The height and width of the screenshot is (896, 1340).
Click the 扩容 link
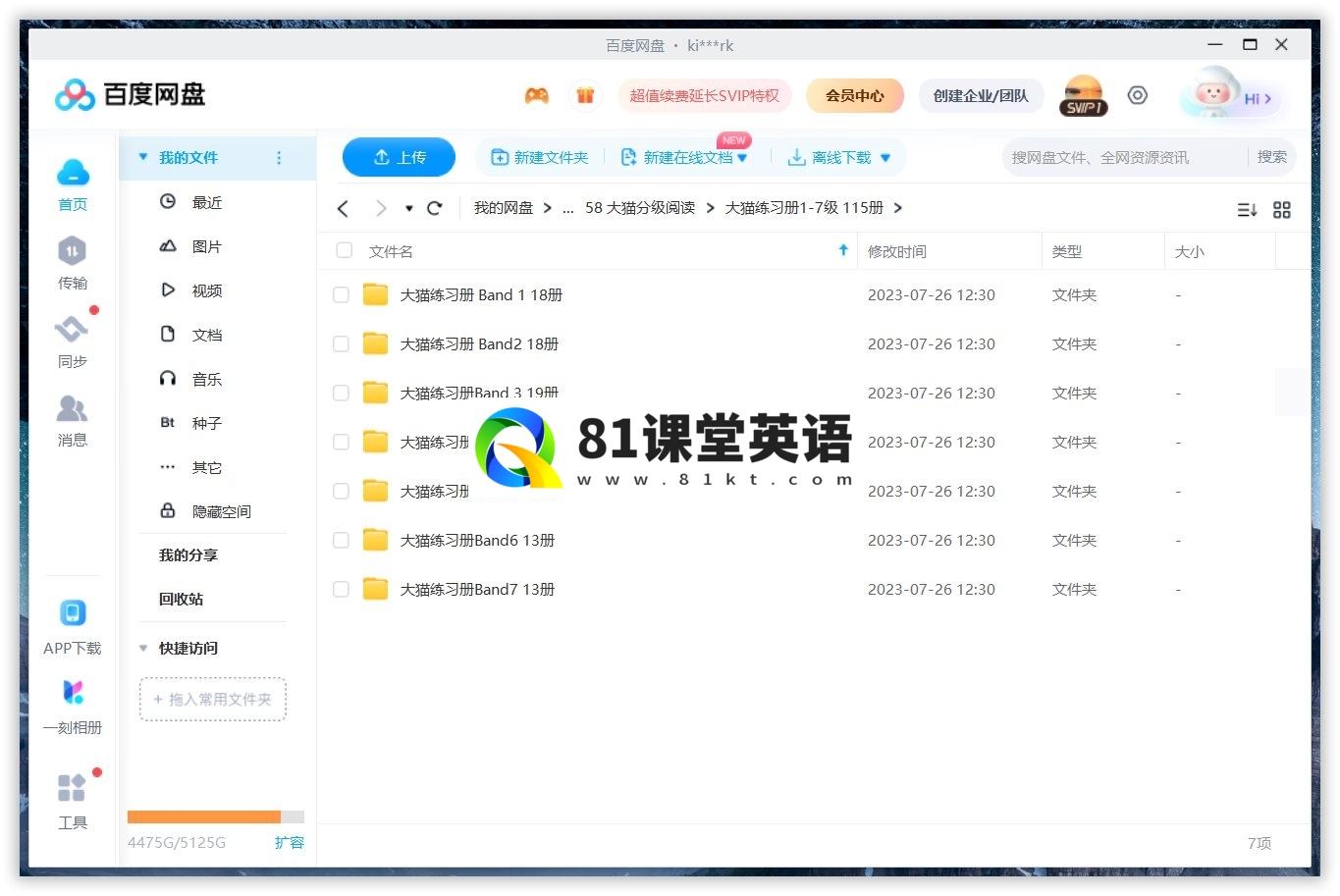290,842
